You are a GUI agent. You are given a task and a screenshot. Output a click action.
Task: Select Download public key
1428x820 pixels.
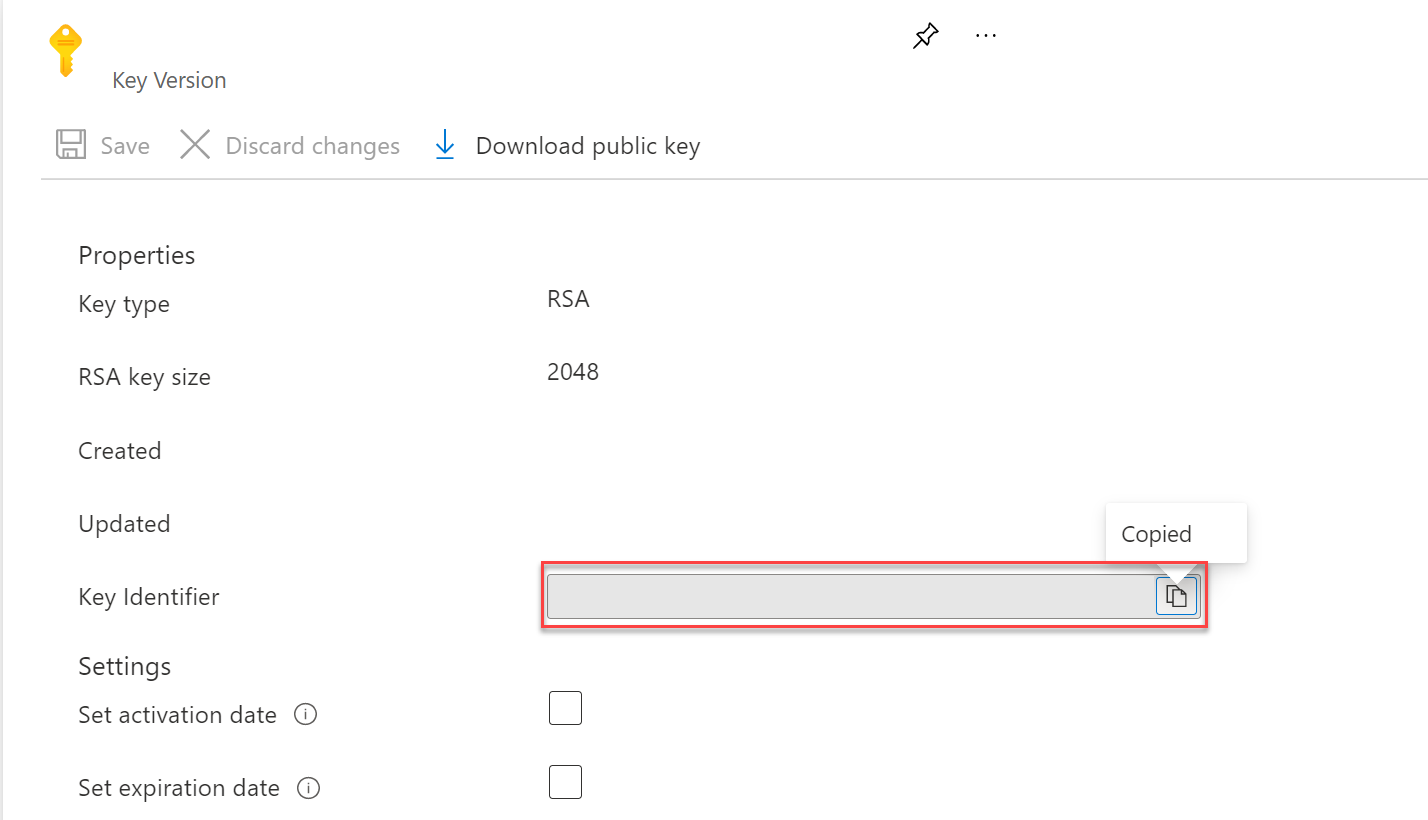[x=589, y=145]
